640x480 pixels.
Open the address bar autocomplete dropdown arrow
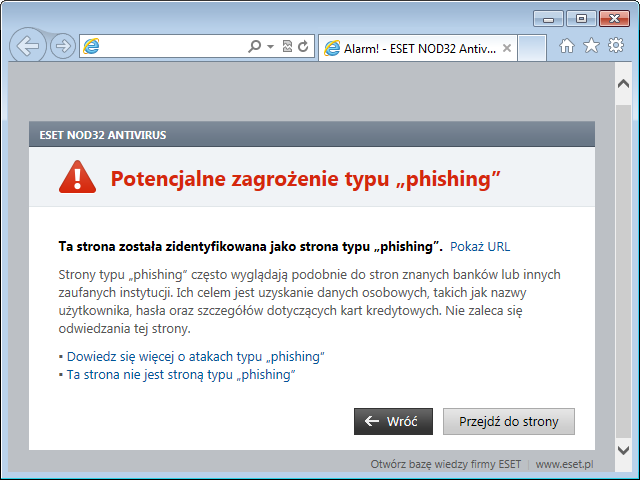click(x=270, y=46)
